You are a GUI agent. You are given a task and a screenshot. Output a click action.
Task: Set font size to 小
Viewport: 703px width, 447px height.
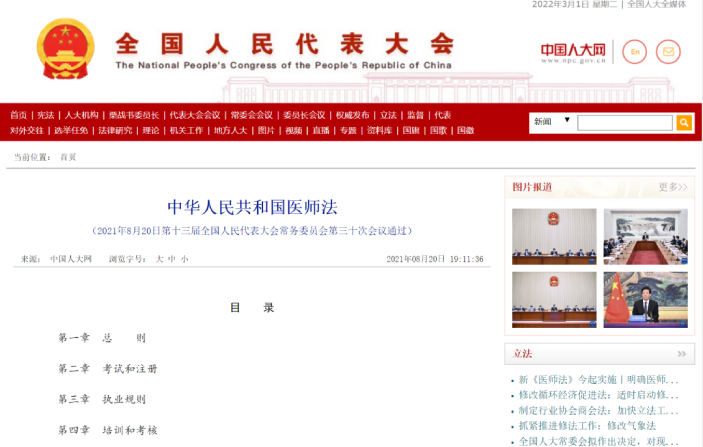[x=184, y=259]
